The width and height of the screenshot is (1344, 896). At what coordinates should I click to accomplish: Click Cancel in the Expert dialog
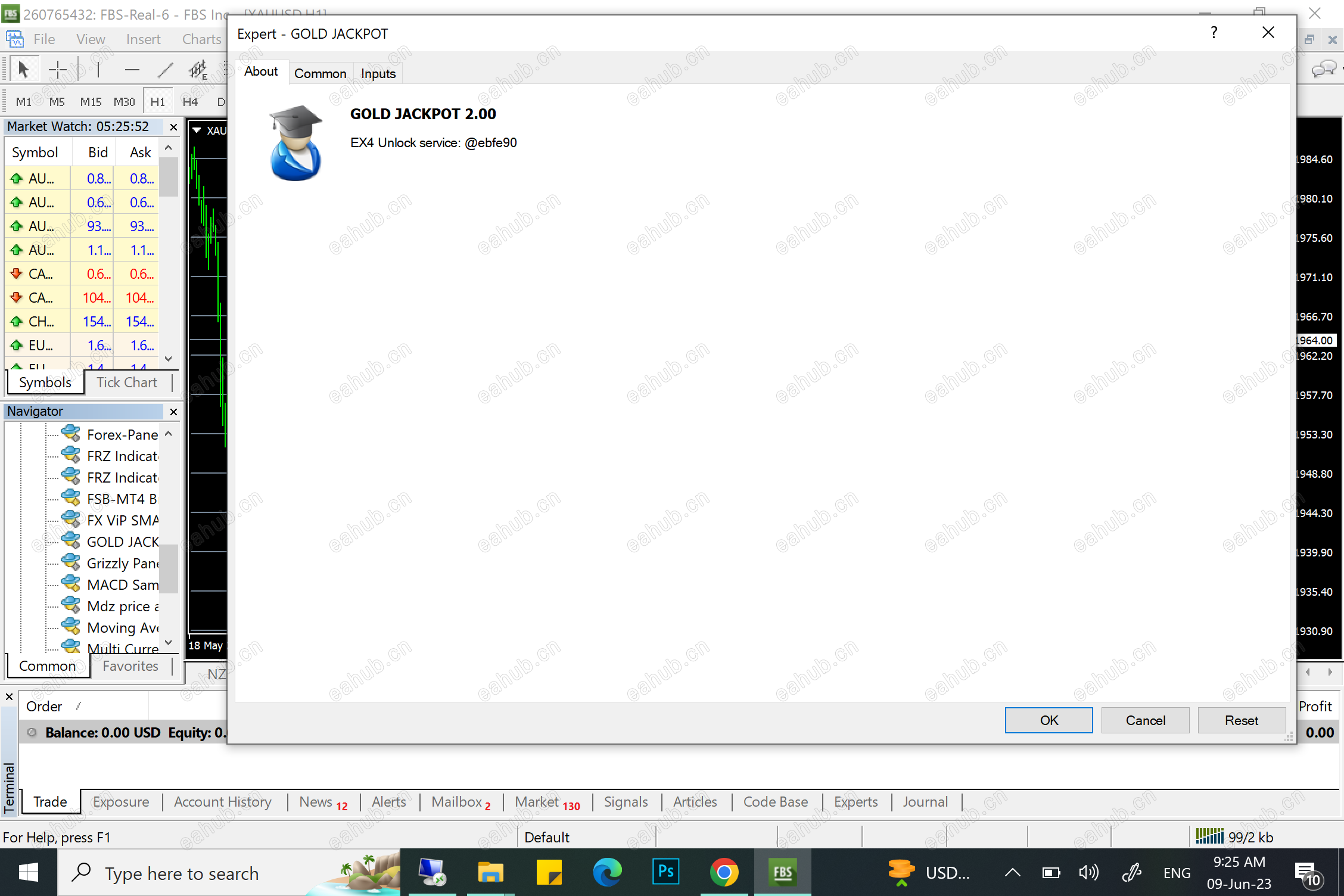tap(1146, 720)
